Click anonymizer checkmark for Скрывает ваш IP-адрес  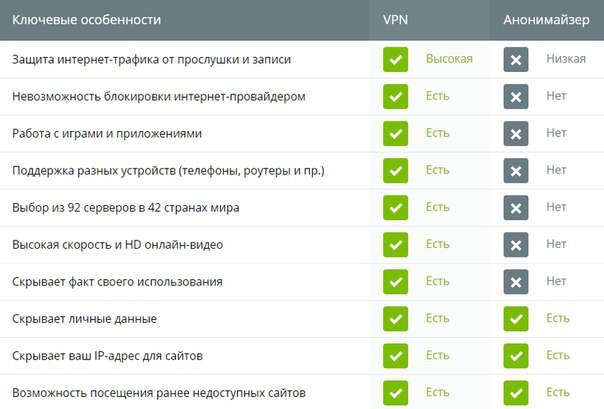(516, 356)
